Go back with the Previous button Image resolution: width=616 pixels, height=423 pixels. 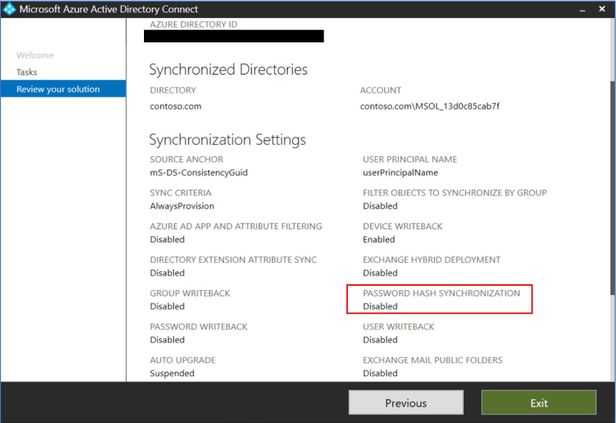click(x=406, y=403)
